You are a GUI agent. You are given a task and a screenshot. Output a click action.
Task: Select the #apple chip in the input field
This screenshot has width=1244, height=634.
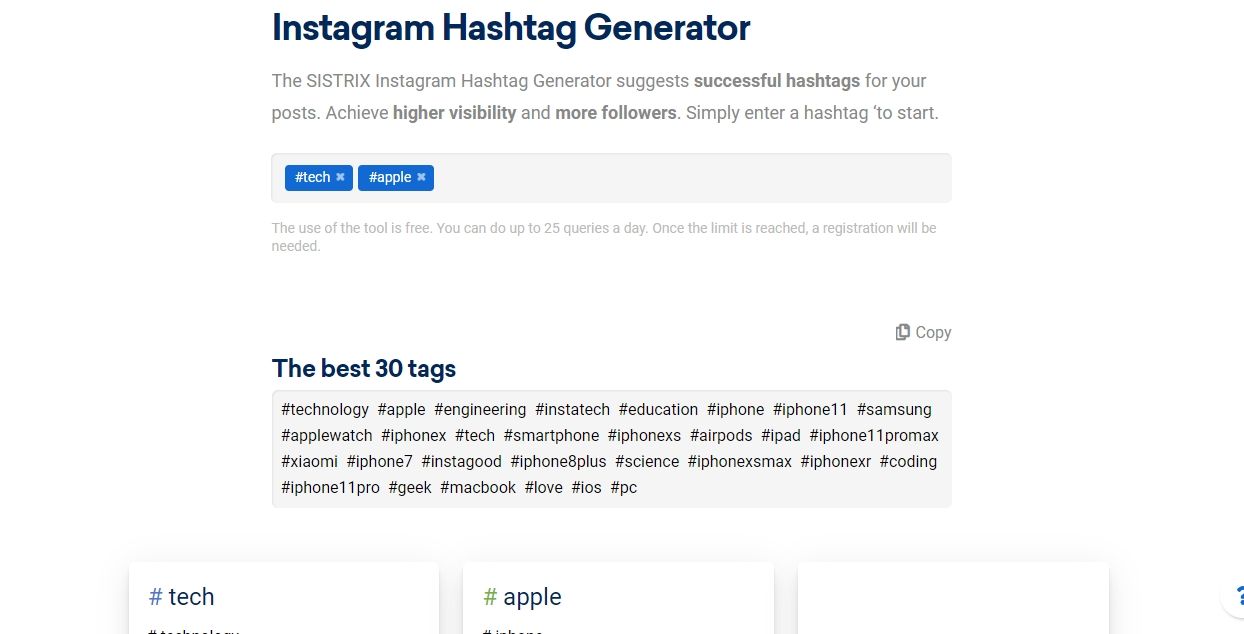pyautogui.click(x=389, y=177)
